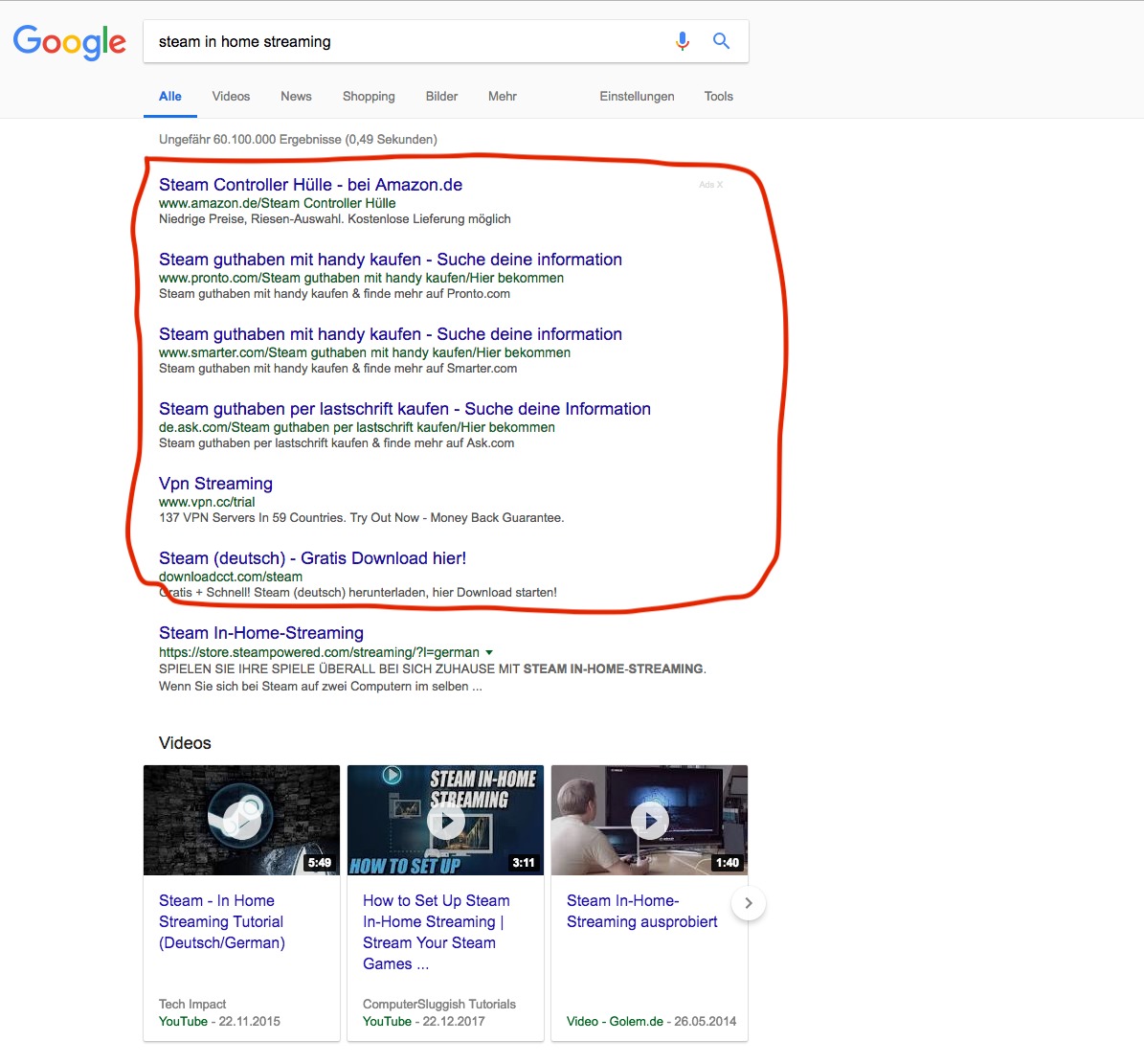The width and height of the screenshot is (1144, 1064).
Task: Open pronto.com 'Steam guthaben mit handy kaufen' result
Action: (391, 260)
